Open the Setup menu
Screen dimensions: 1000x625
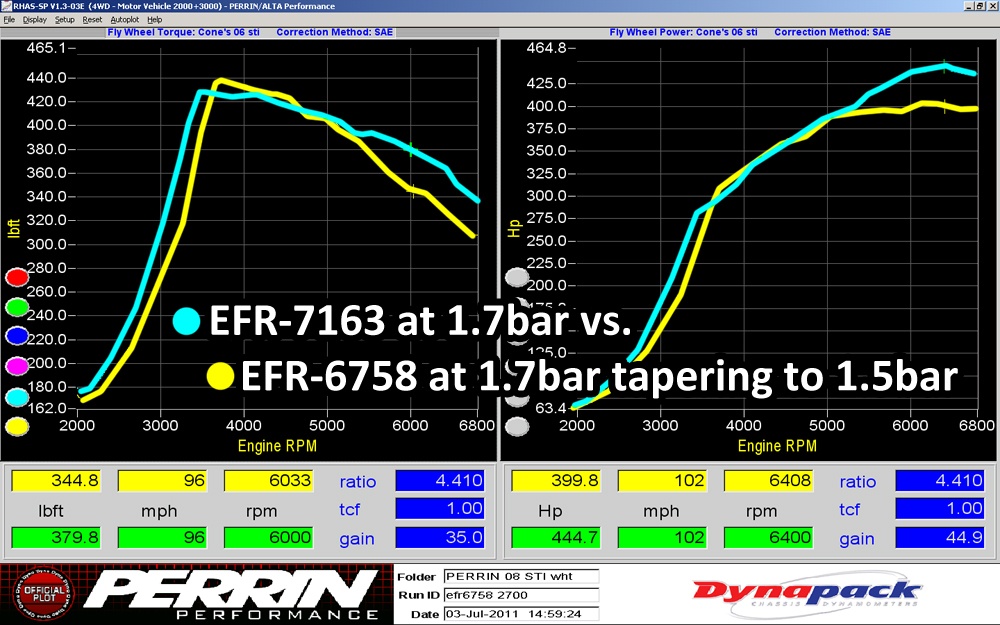[x=64, y=20]
